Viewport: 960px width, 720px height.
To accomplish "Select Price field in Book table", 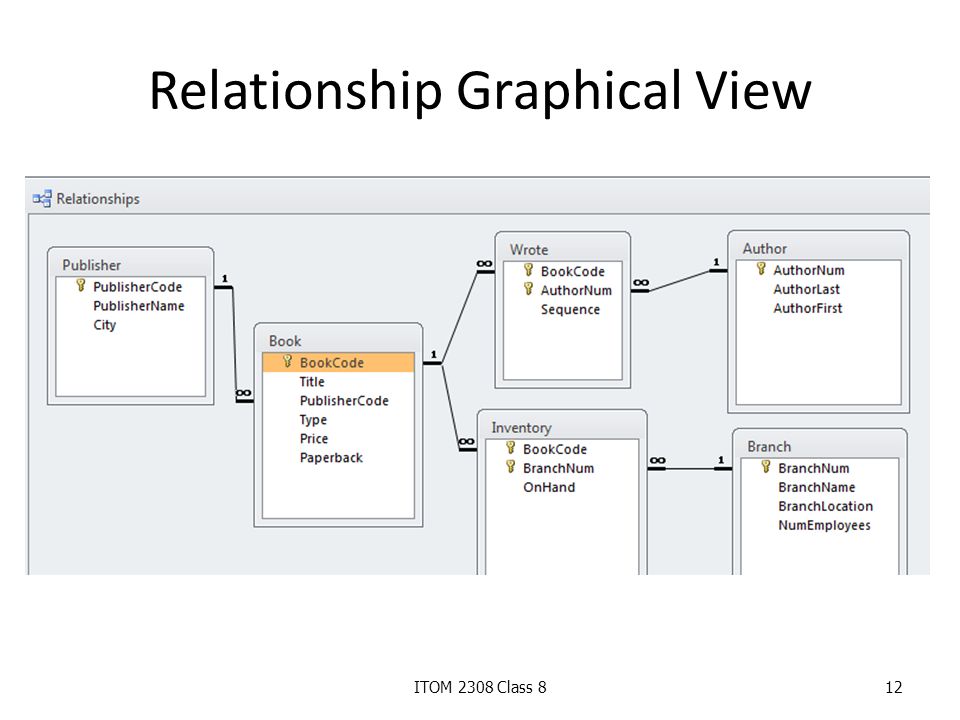I will coord(338,438).
